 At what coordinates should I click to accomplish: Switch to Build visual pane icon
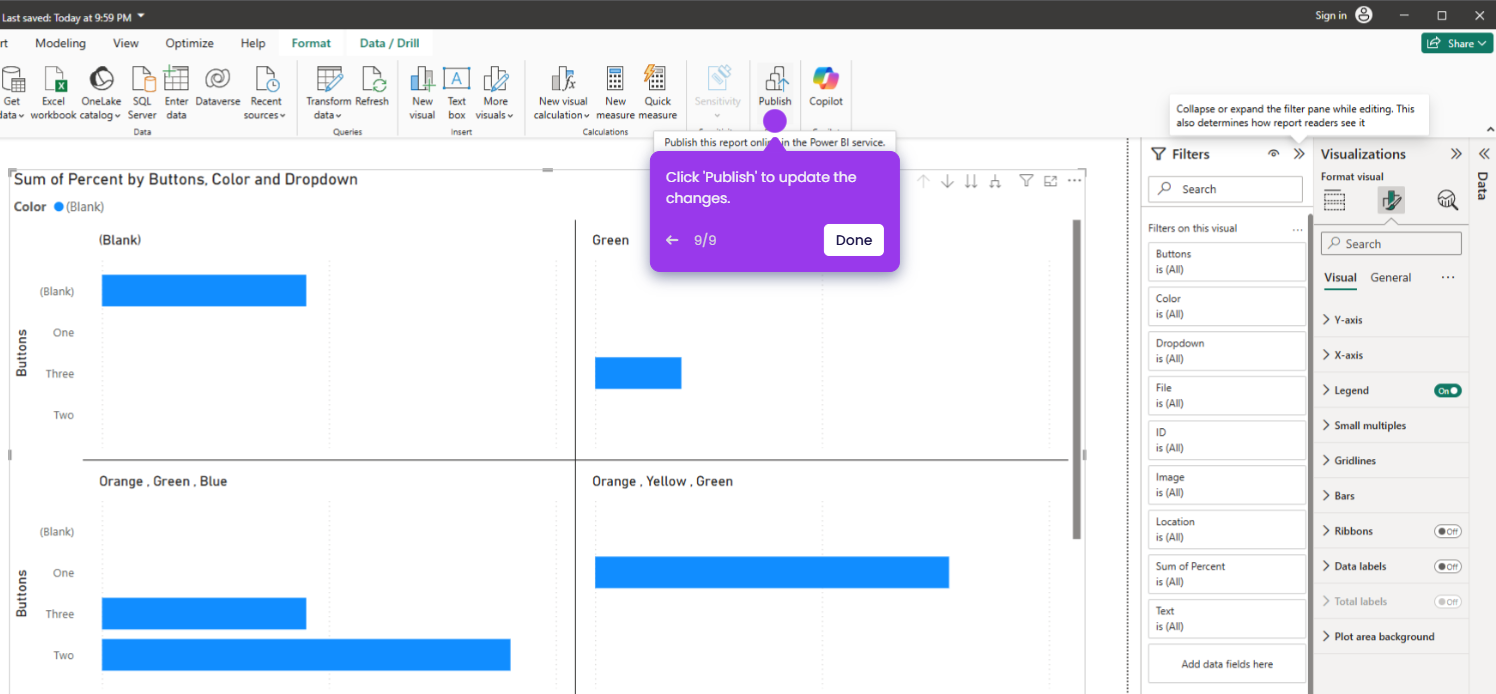1334,201
